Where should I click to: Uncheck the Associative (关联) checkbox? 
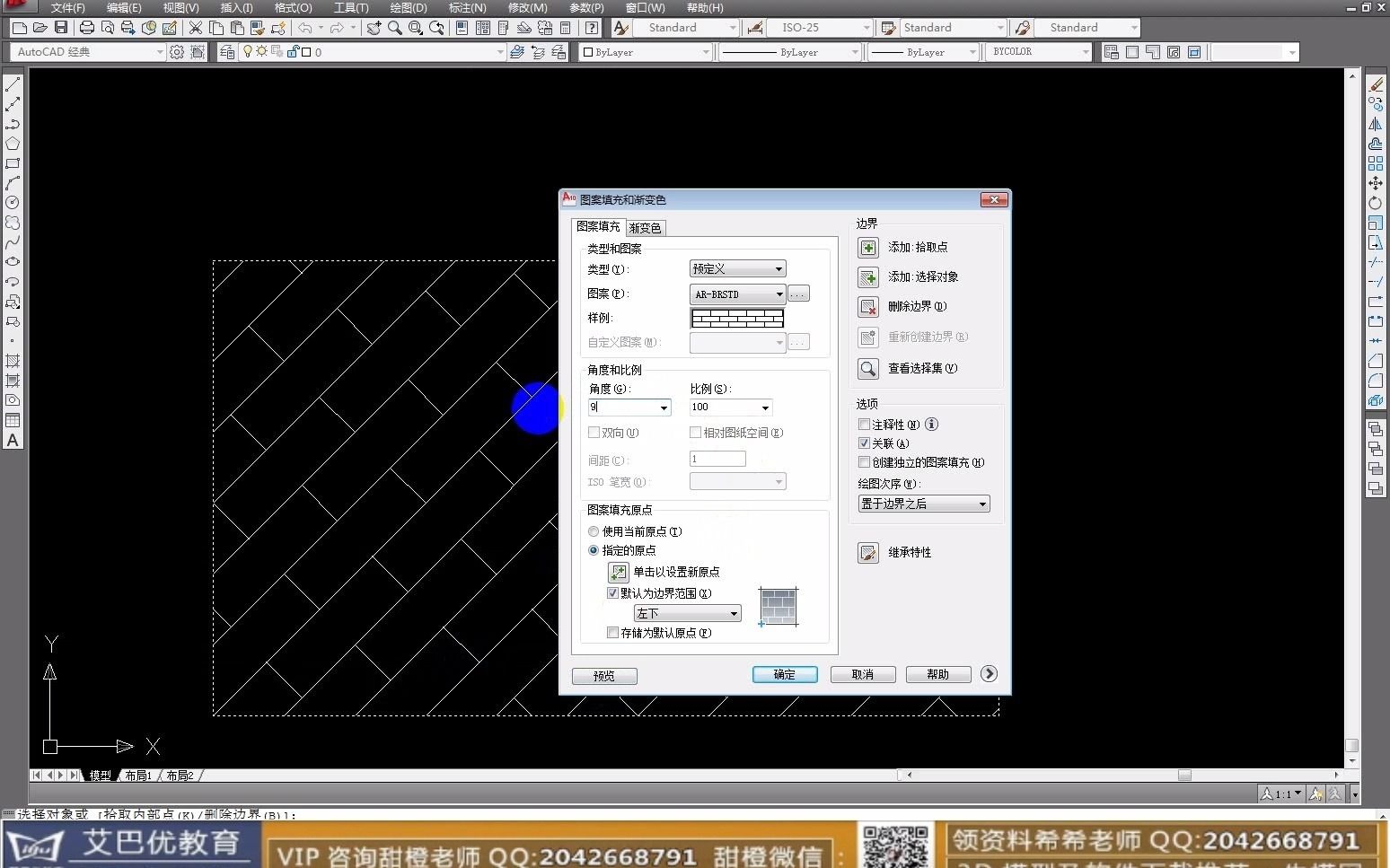coord(864,443)
